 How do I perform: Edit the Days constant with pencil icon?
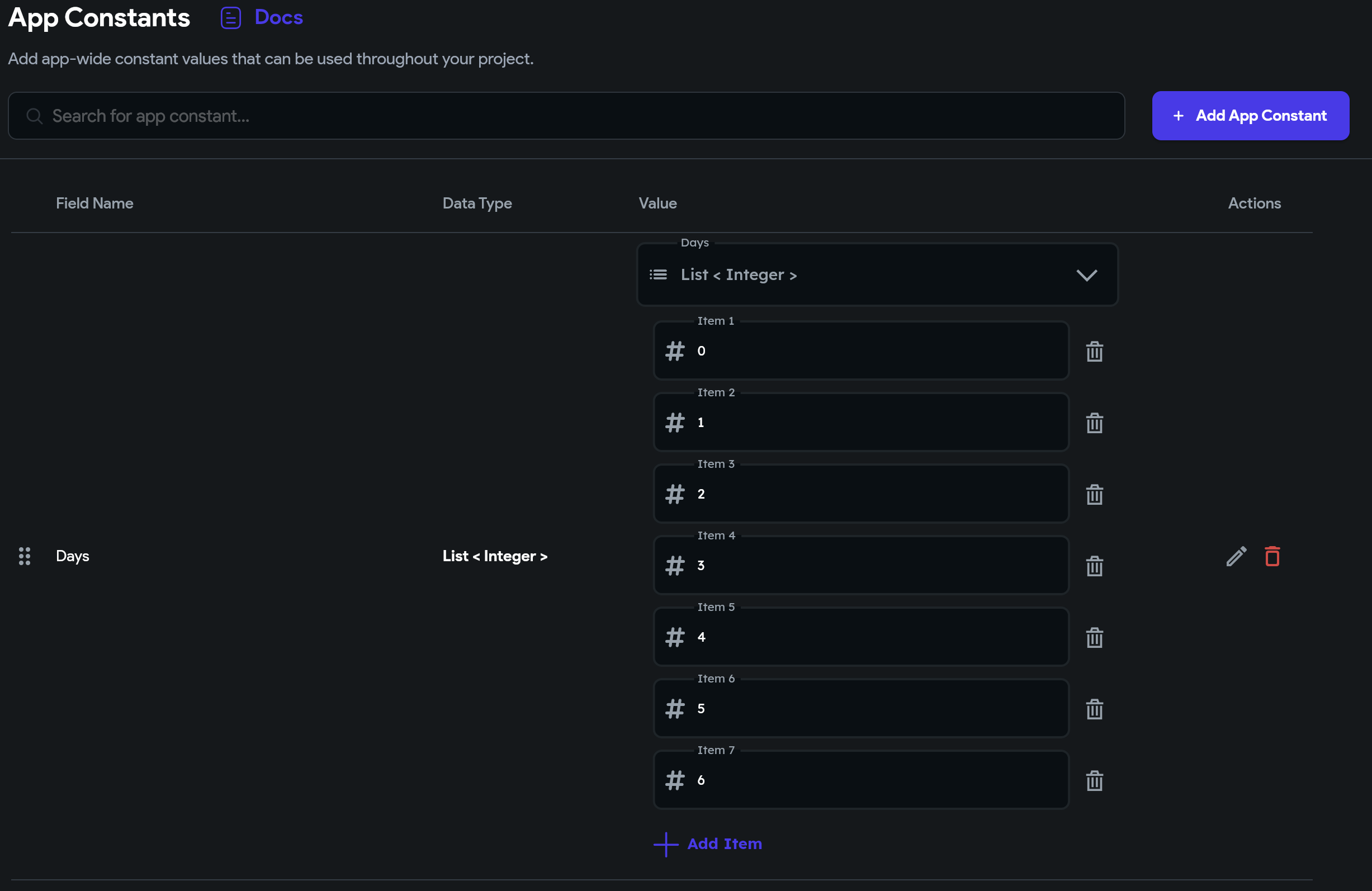point(1236,556)
